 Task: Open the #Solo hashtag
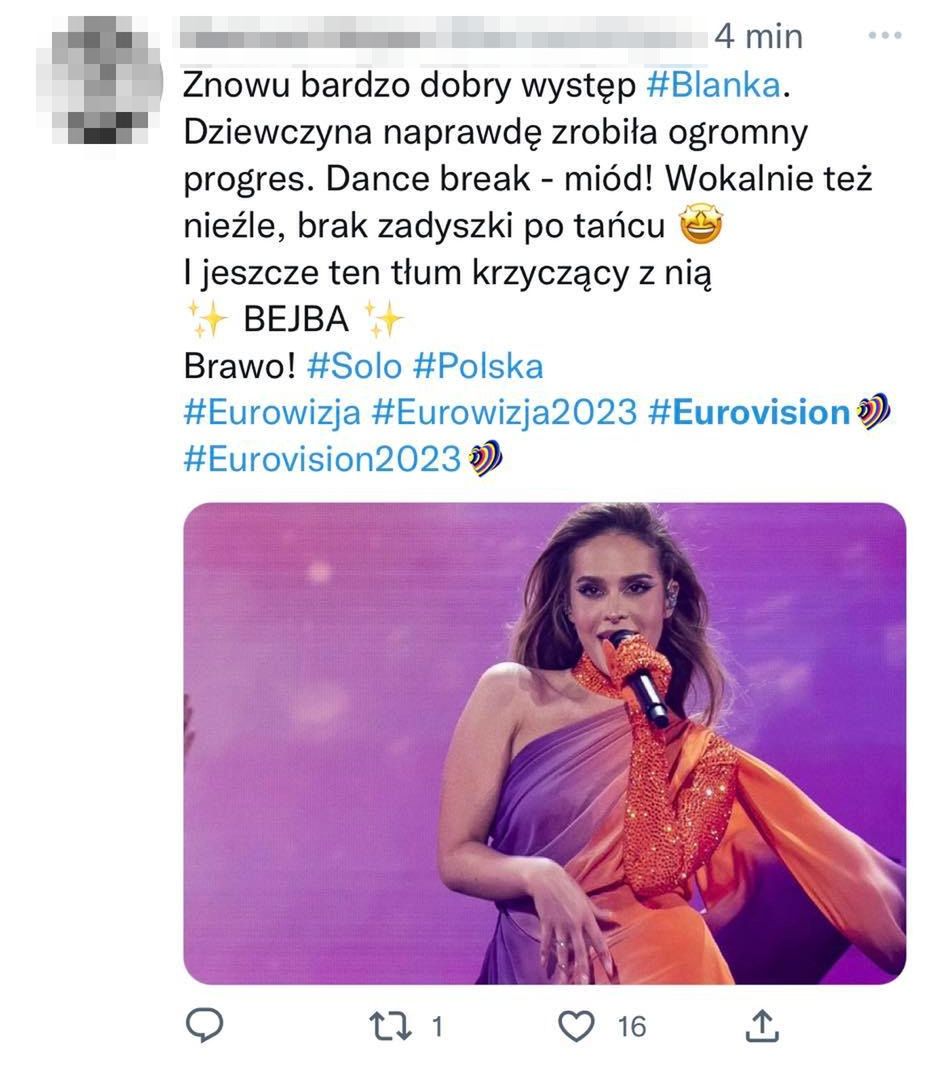pos(354,366)
